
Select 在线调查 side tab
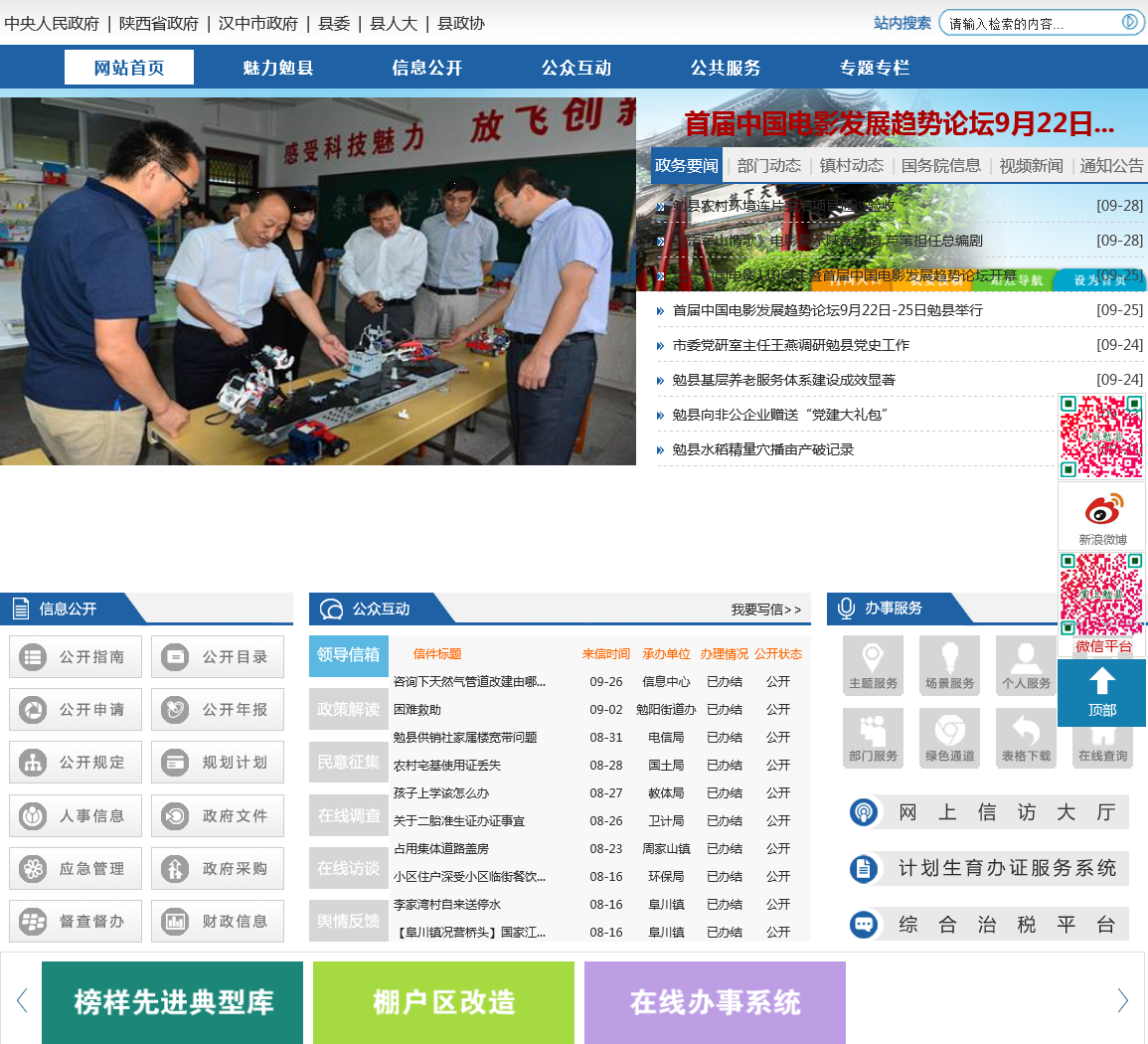pos(349,815)
